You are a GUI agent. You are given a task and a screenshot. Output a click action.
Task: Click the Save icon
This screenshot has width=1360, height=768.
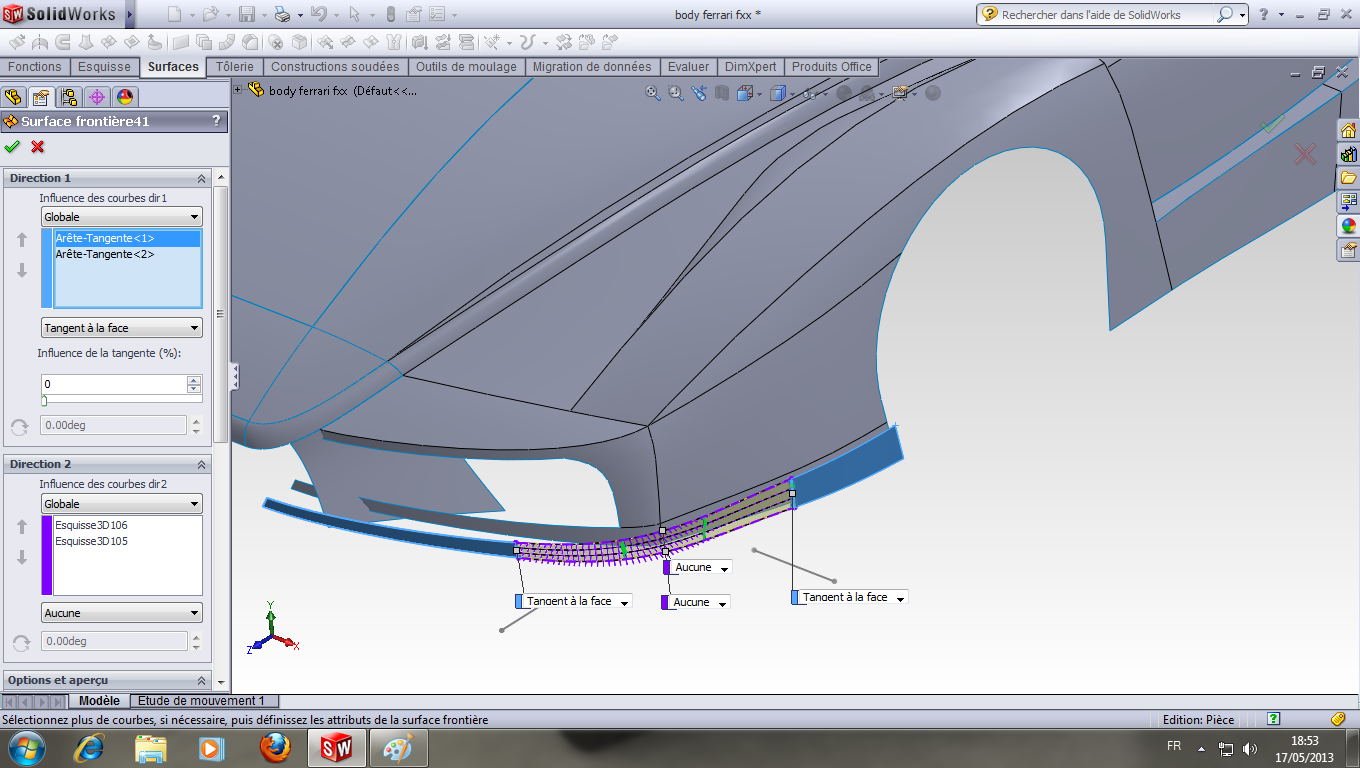click(x=246, y=14)
